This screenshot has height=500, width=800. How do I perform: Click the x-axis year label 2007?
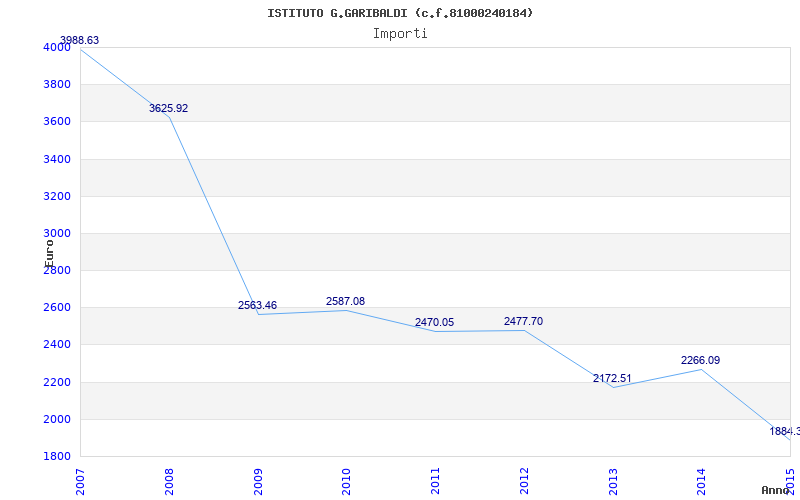coord(81,482)
